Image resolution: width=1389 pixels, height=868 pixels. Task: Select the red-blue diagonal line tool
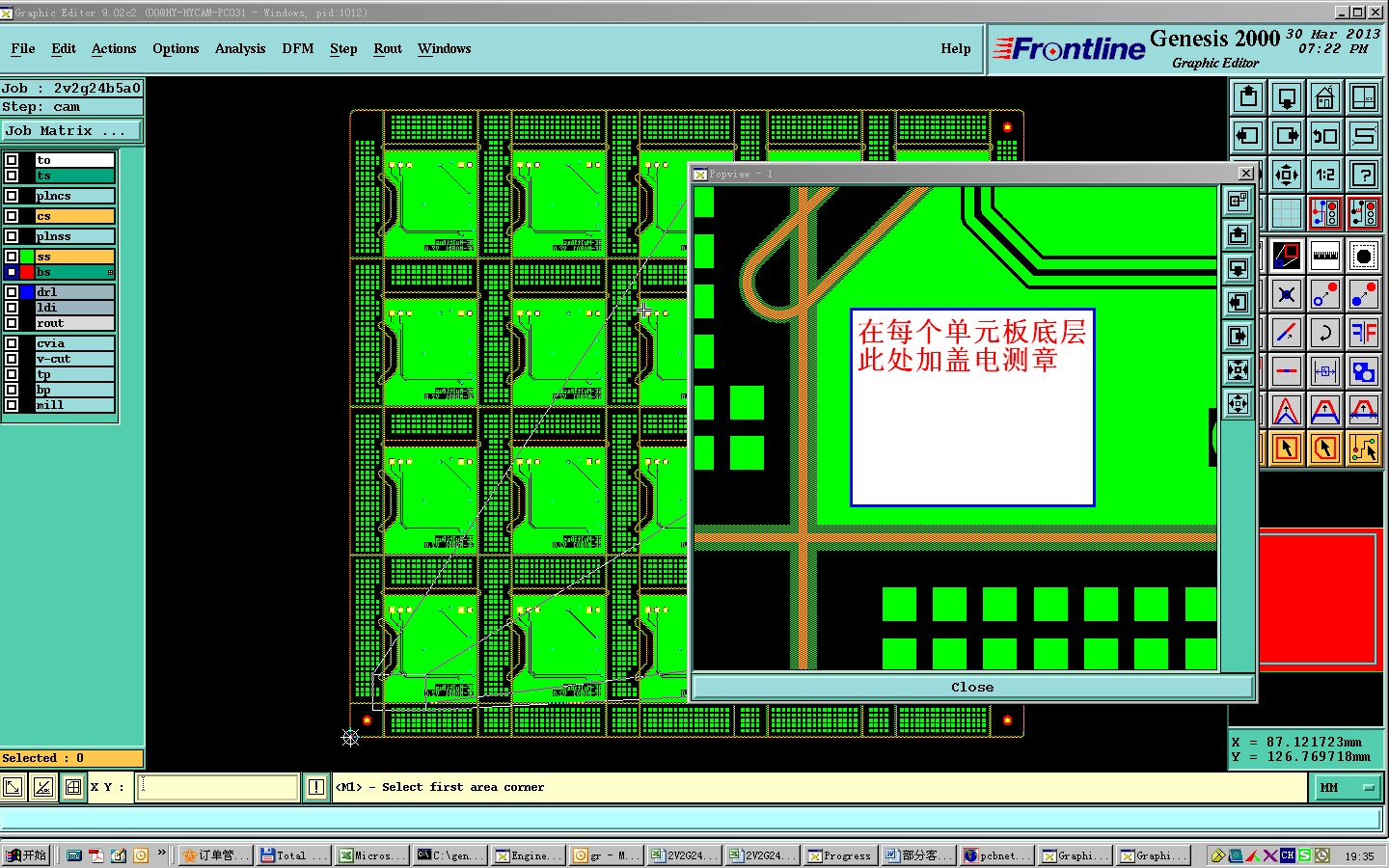tap(1287, 333)
